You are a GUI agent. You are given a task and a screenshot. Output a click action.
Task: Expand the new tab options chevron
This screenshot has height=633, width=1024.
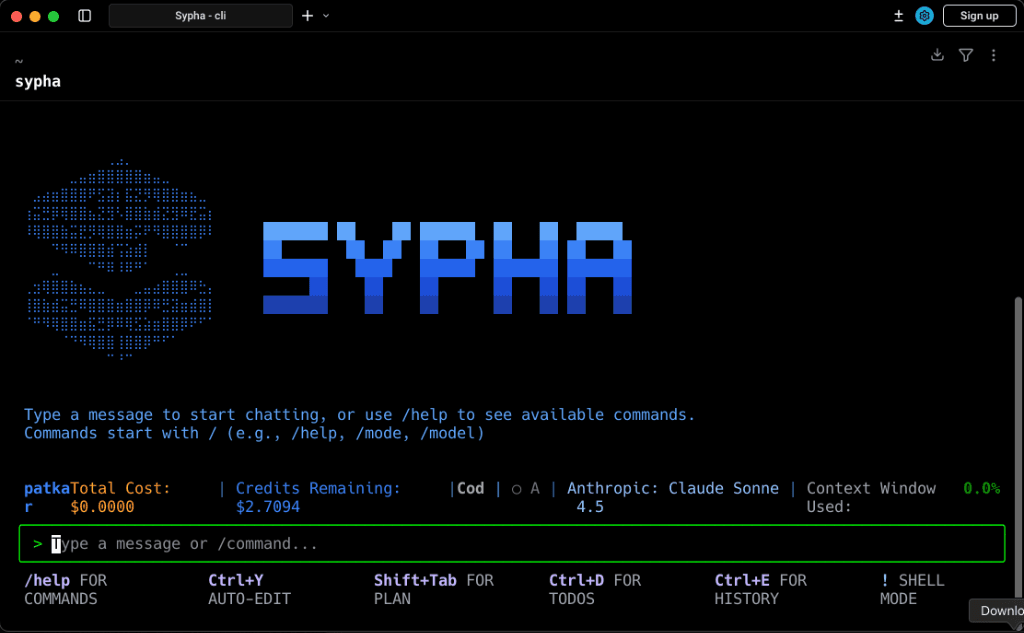(x=326, y=16)
